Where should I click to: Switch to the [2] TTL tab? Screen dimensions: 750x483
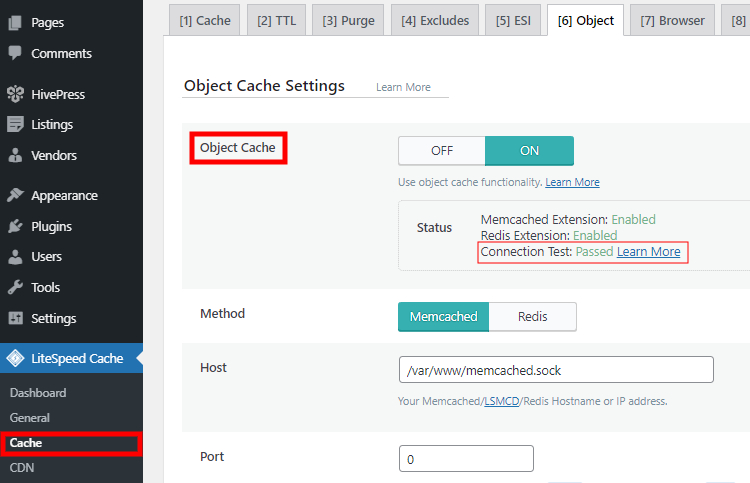276,21
